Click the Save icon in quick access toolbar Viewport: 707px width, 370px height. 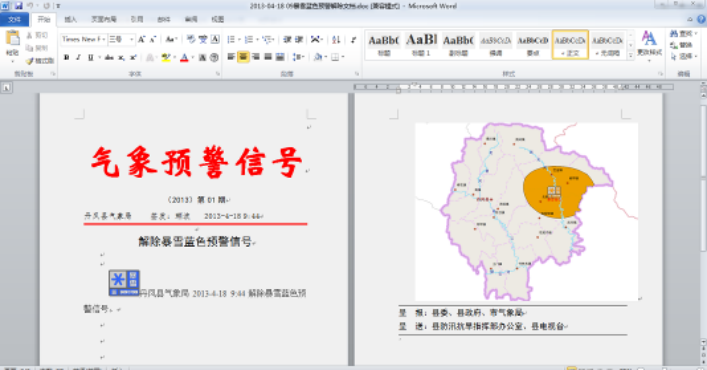click(18, 6)
